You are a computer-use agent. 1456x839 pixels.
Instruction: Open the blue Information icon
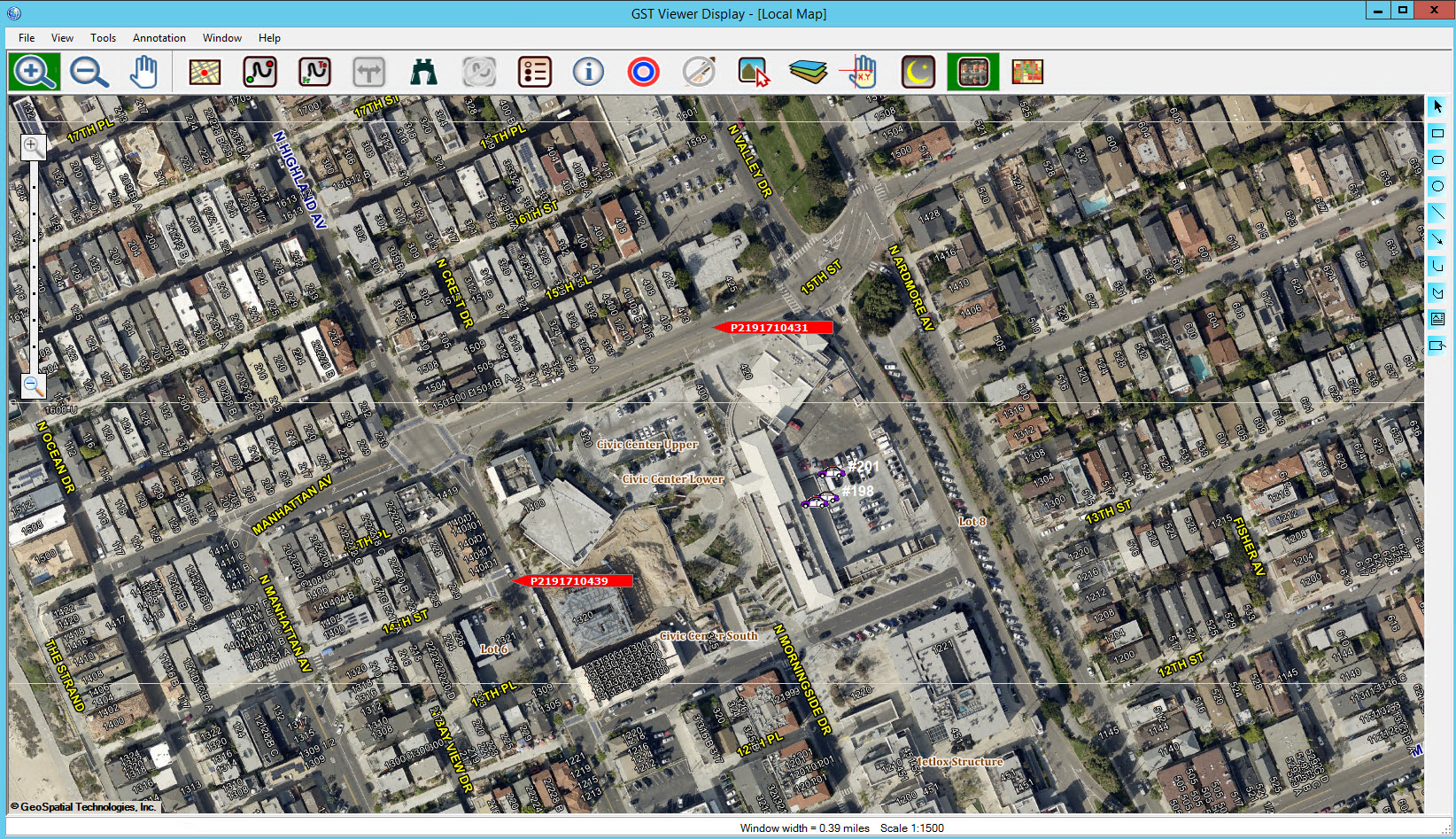588,72
